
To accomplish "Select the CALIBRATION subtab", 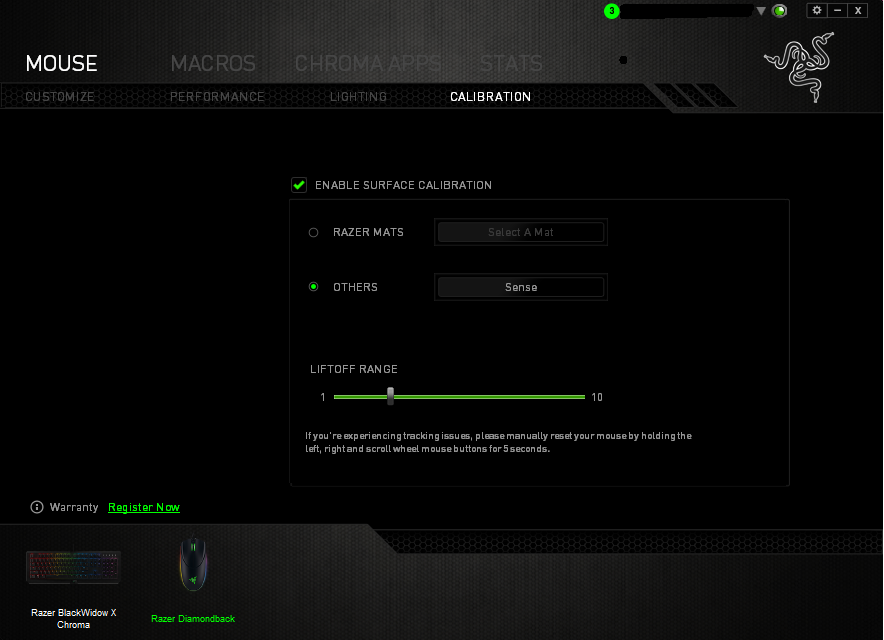I will [490, 96].
